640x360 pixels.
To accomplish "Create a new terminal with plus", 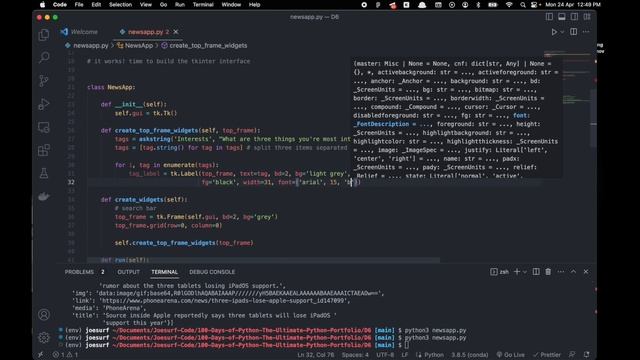I will point(517,272).
